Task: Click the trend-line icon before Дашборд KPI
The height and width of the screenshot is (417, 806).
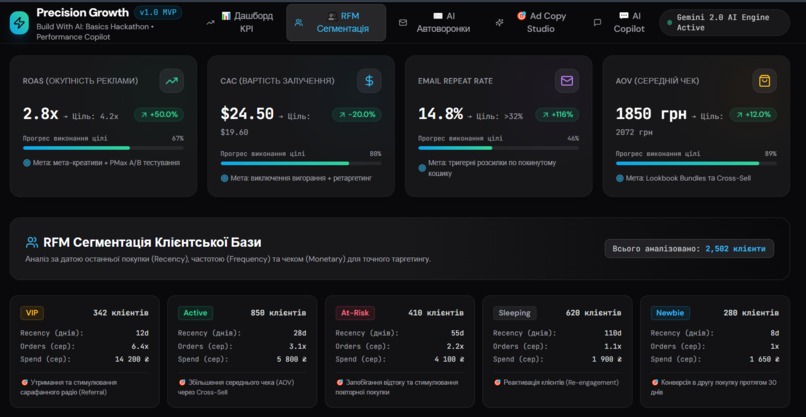Action: pos(210,23)
